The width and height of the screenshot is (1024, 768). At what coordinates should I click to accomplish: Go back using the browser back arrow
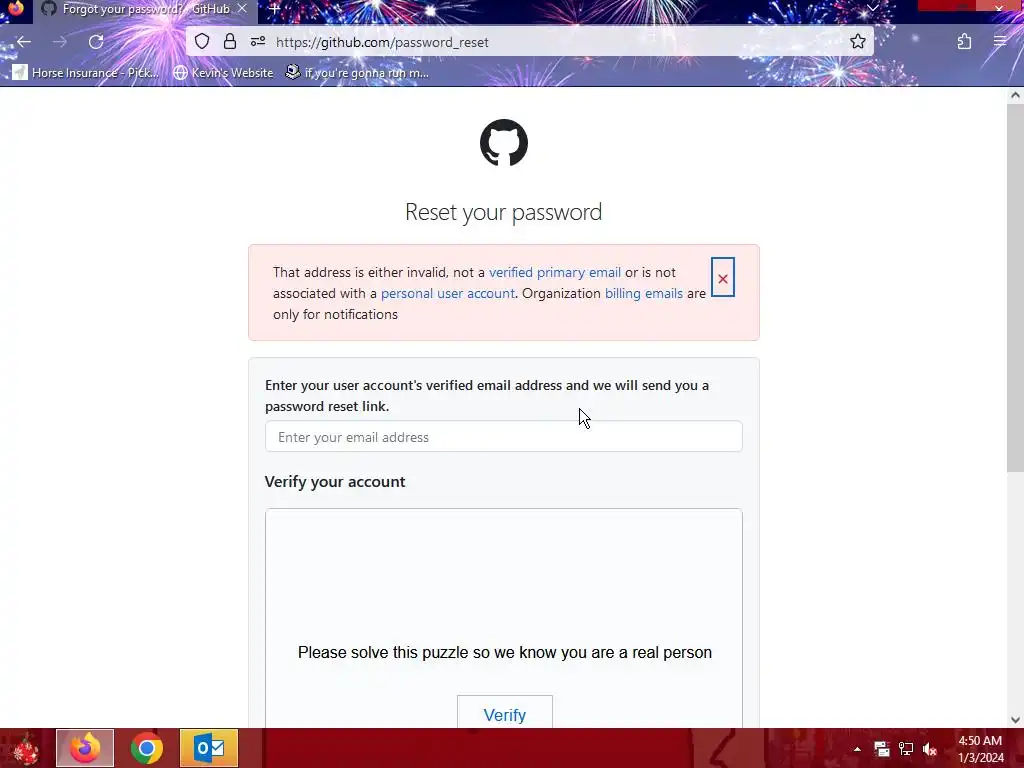(24, 42)
